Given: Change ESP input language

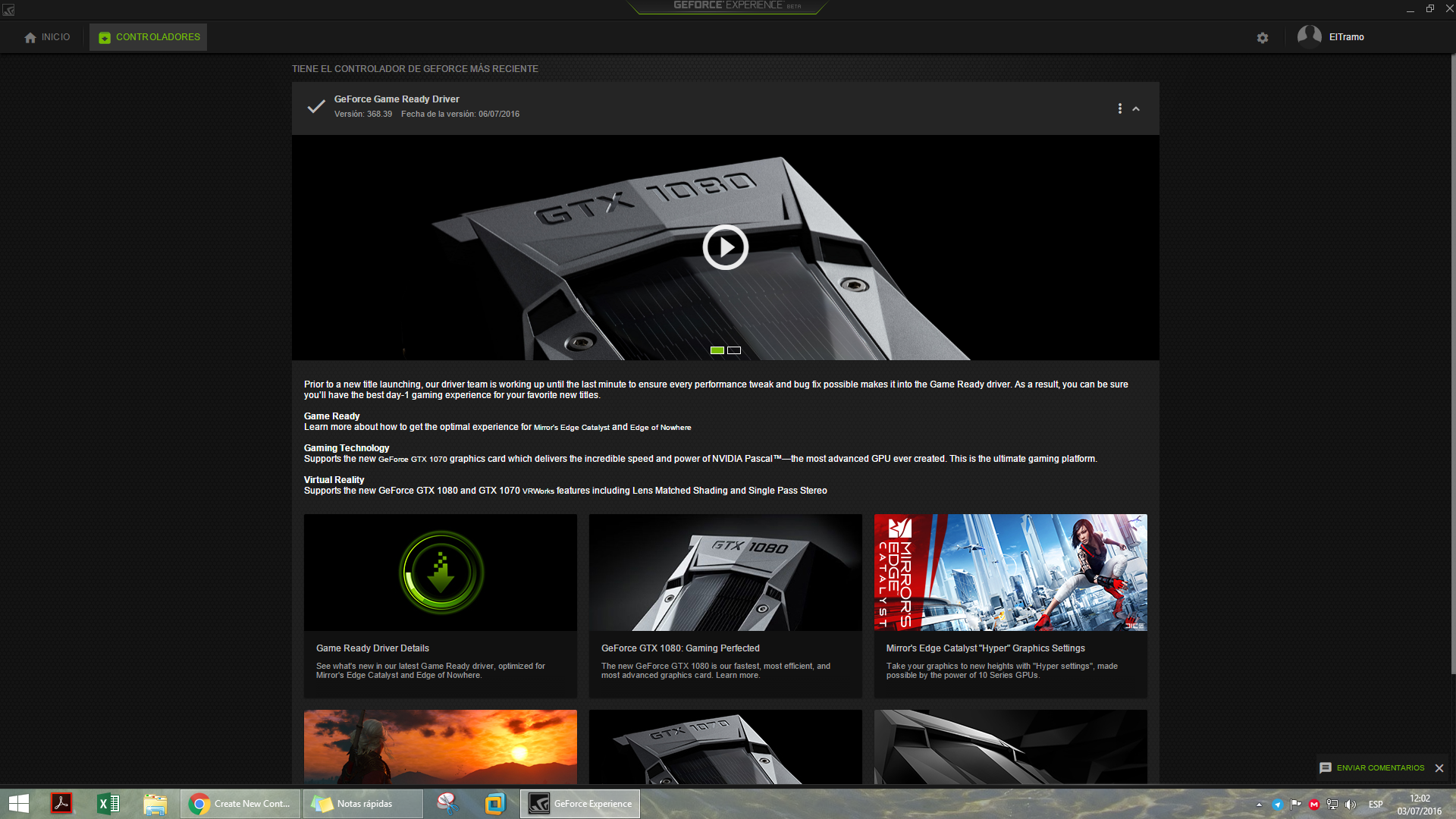Looking at the screenshot, I should click(x=1376, y=805).
